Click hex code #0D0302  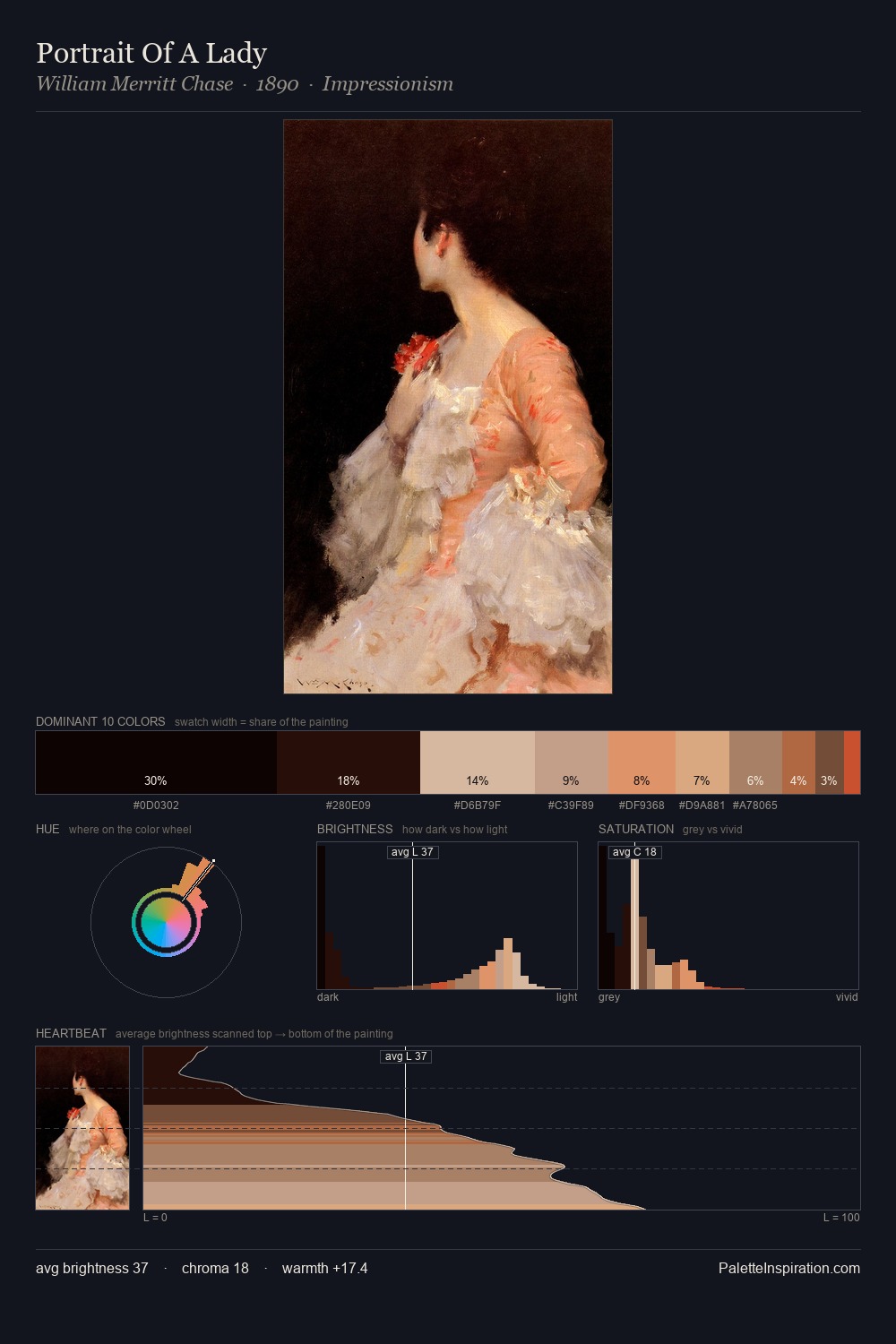pyautogui.click(x=156, y=806)
